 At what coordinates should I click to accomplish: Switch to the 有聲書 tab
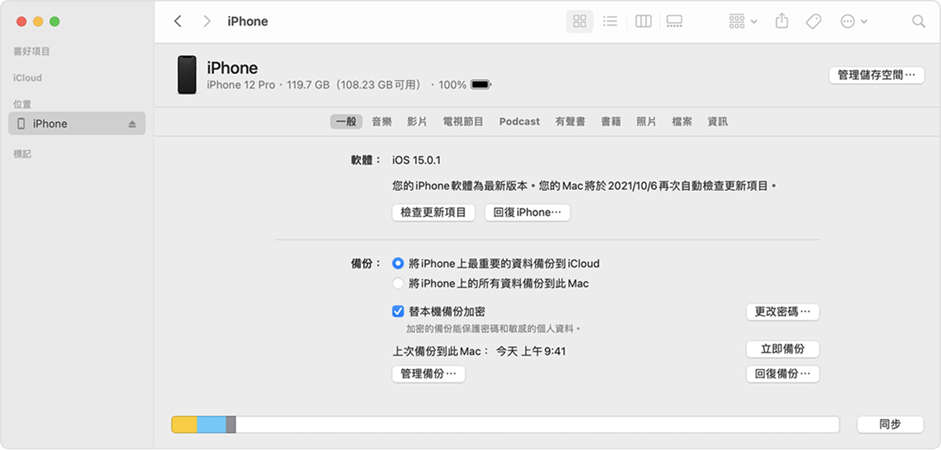570,122
